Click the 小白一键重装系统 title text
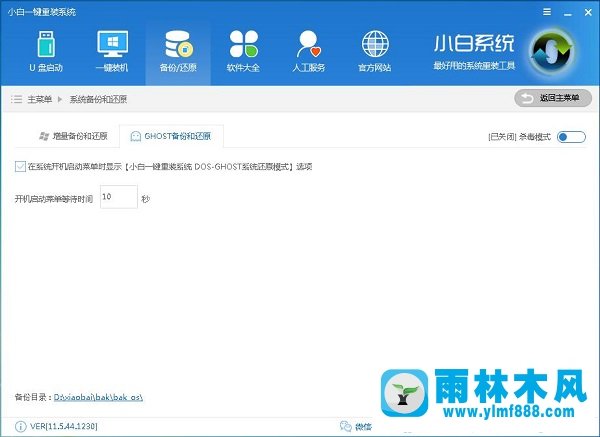This screenshot has height=437, width=600. 42,12
